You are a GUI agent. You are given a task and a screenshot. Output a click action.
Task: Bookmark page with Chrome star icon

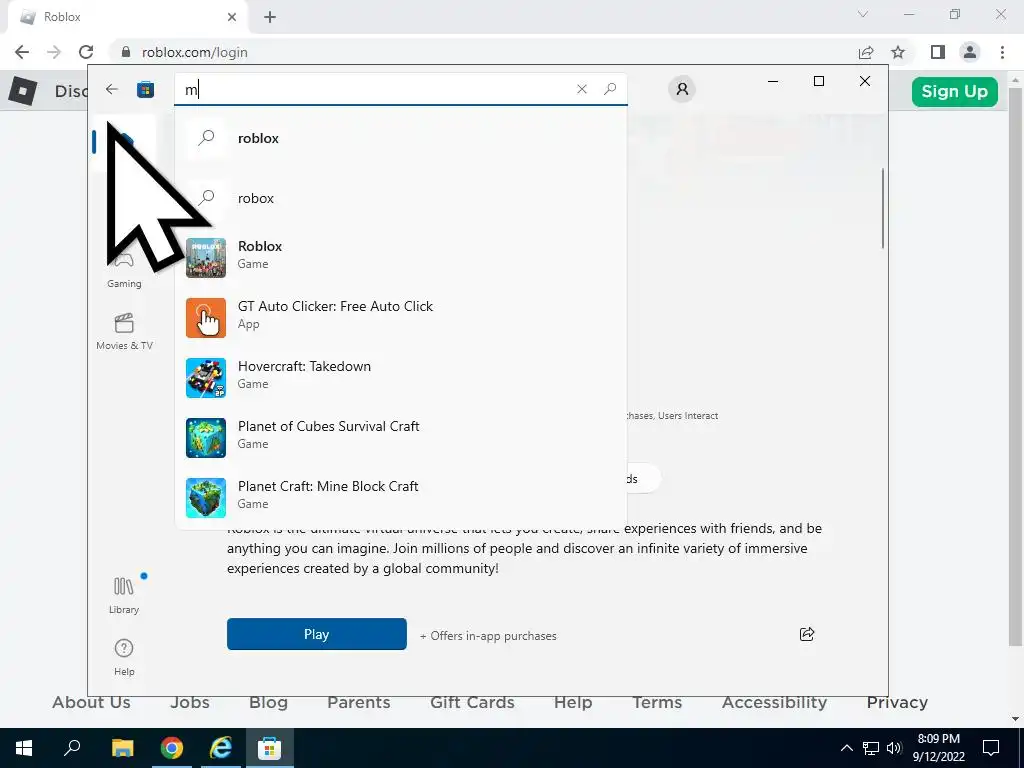tap(898, 52)
